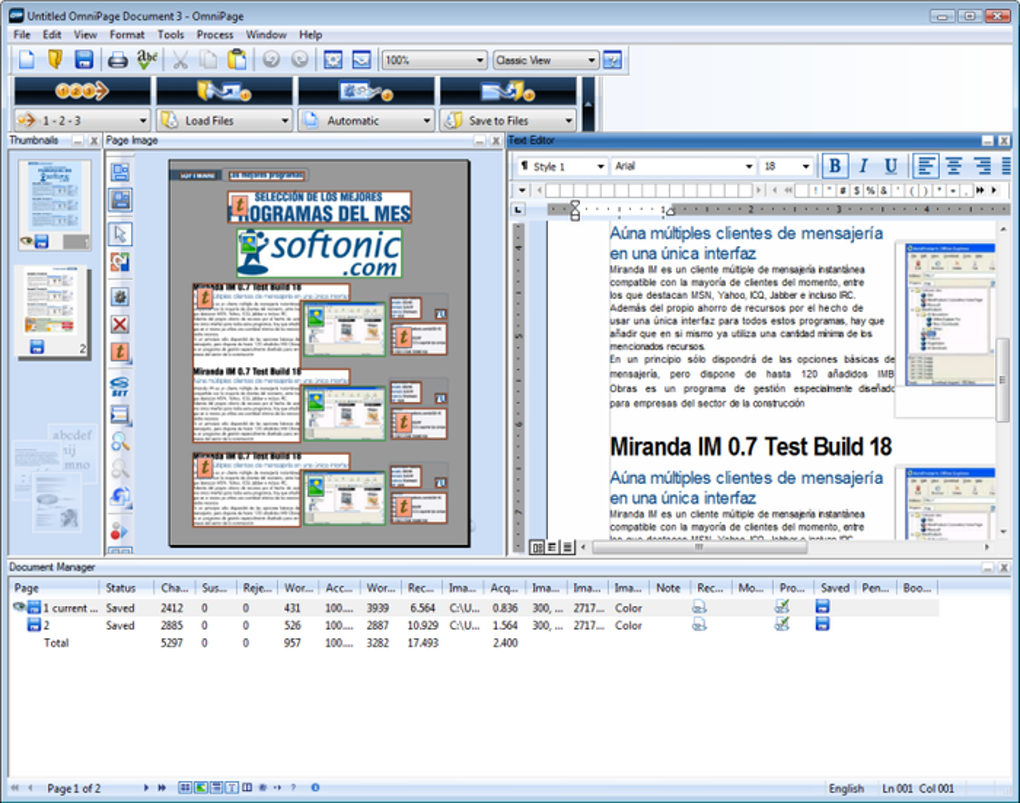
Task: Click the Open file folder icon
Action: click(x=55, y=60)
